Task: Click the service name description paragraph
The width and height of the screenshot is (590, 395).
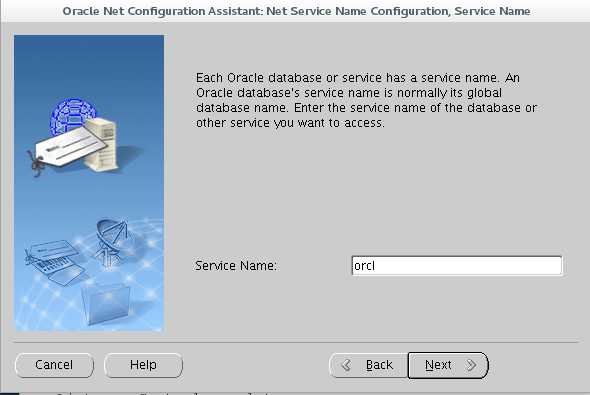Action: click(366, 100)
